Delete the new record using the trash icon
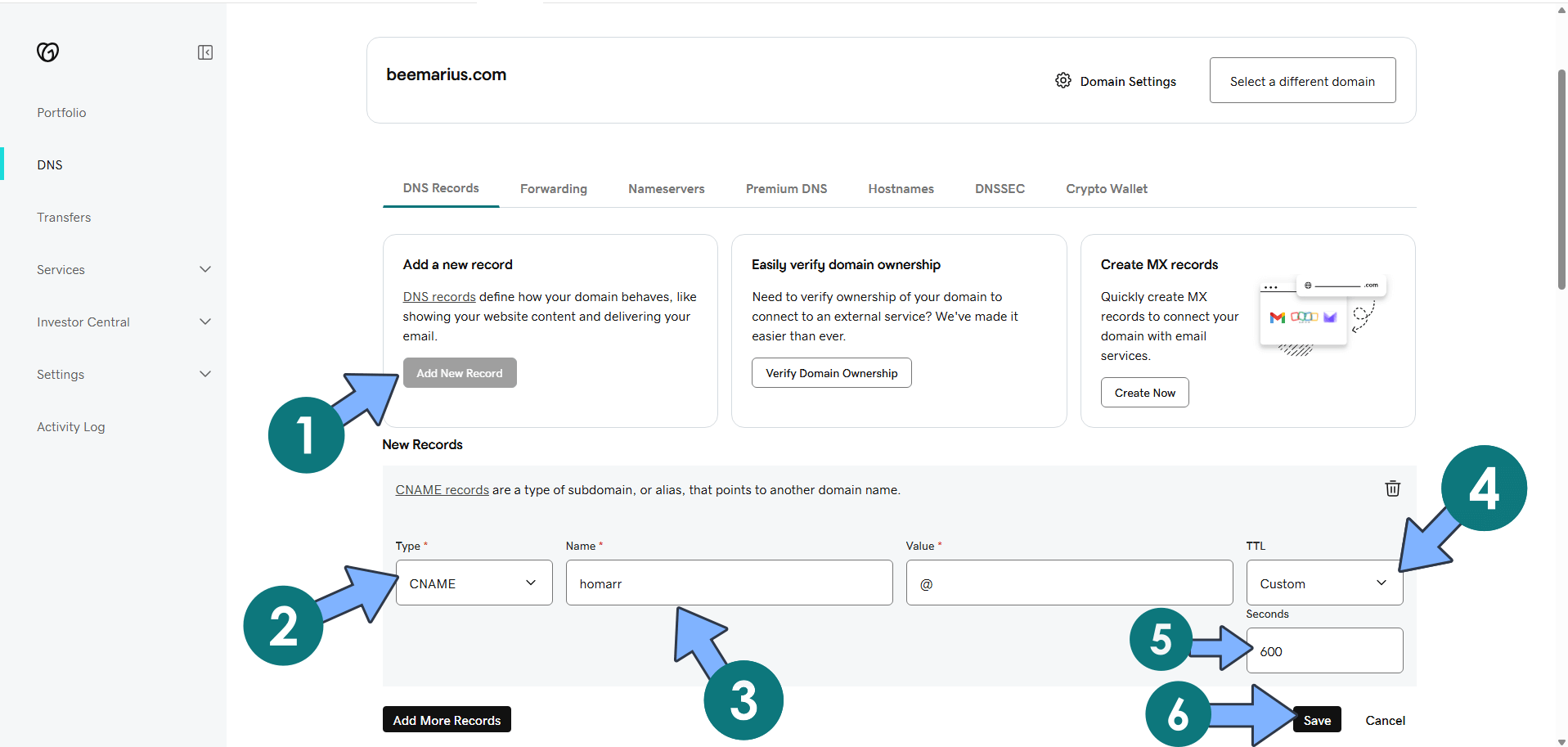 [1393, 488]
